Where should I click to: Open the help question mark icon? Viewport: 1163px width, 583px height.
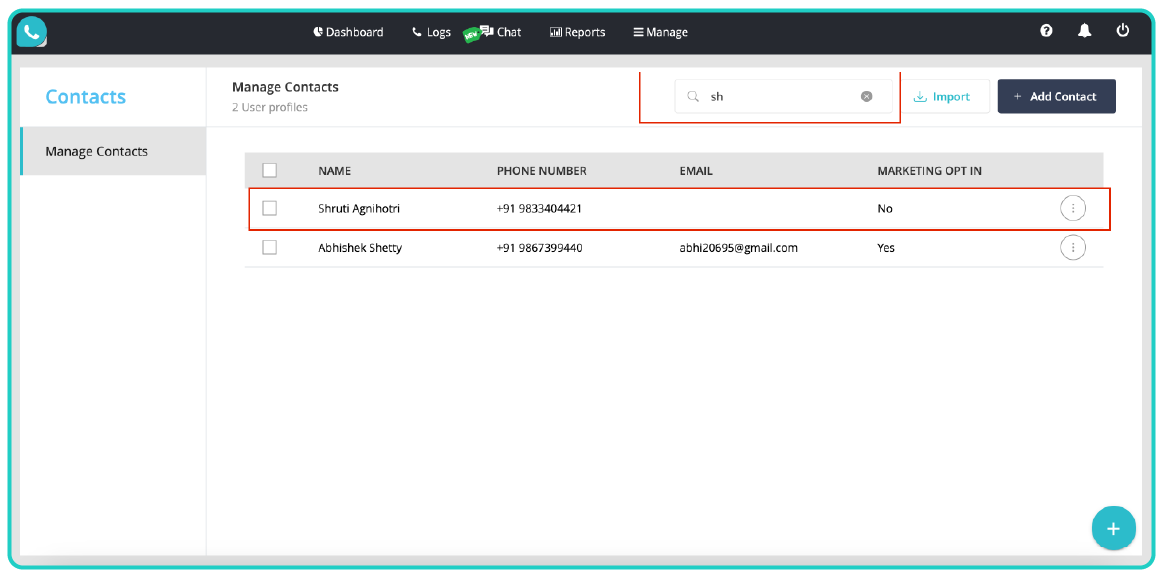point(1046,30)
